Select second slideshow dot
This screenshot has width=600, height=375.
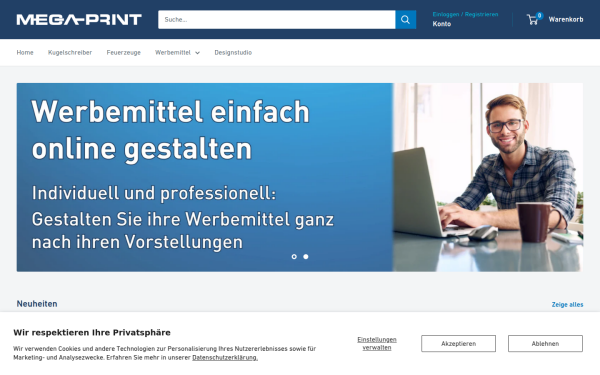tap(306, 257)
